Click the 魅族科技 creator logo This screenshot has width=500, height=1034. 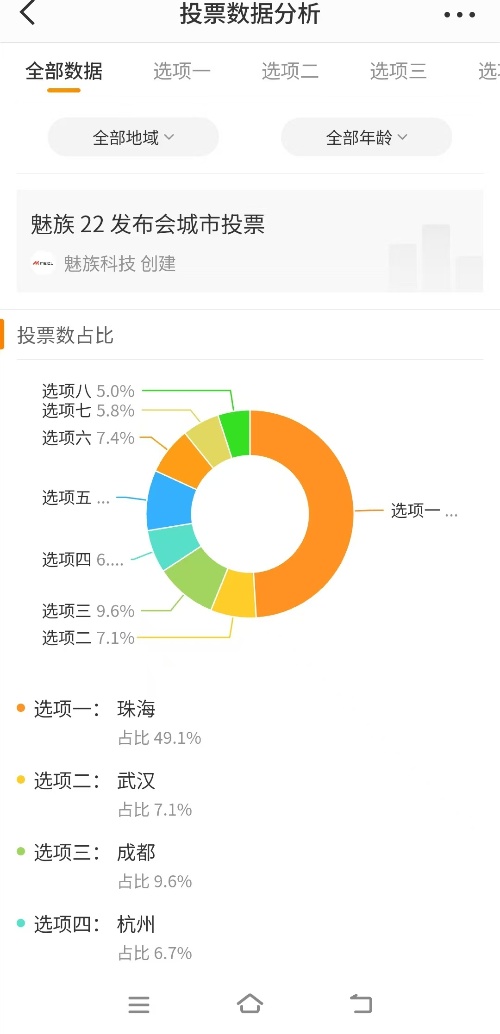pos(44,263)
